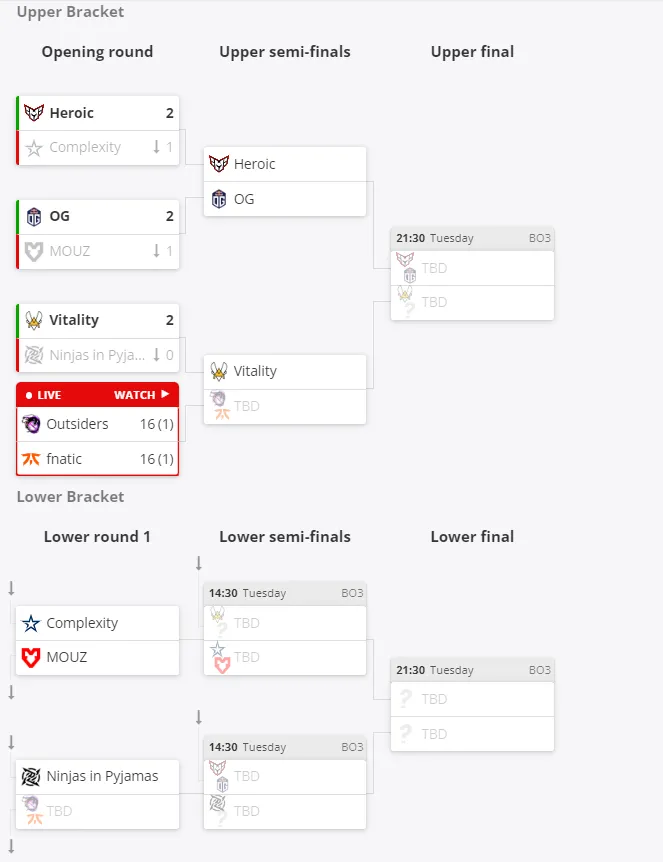Click the Lower Bracket section heading
Image resolution: width=663 pixels, height=862 pixels.
click(x=70, y=496)
